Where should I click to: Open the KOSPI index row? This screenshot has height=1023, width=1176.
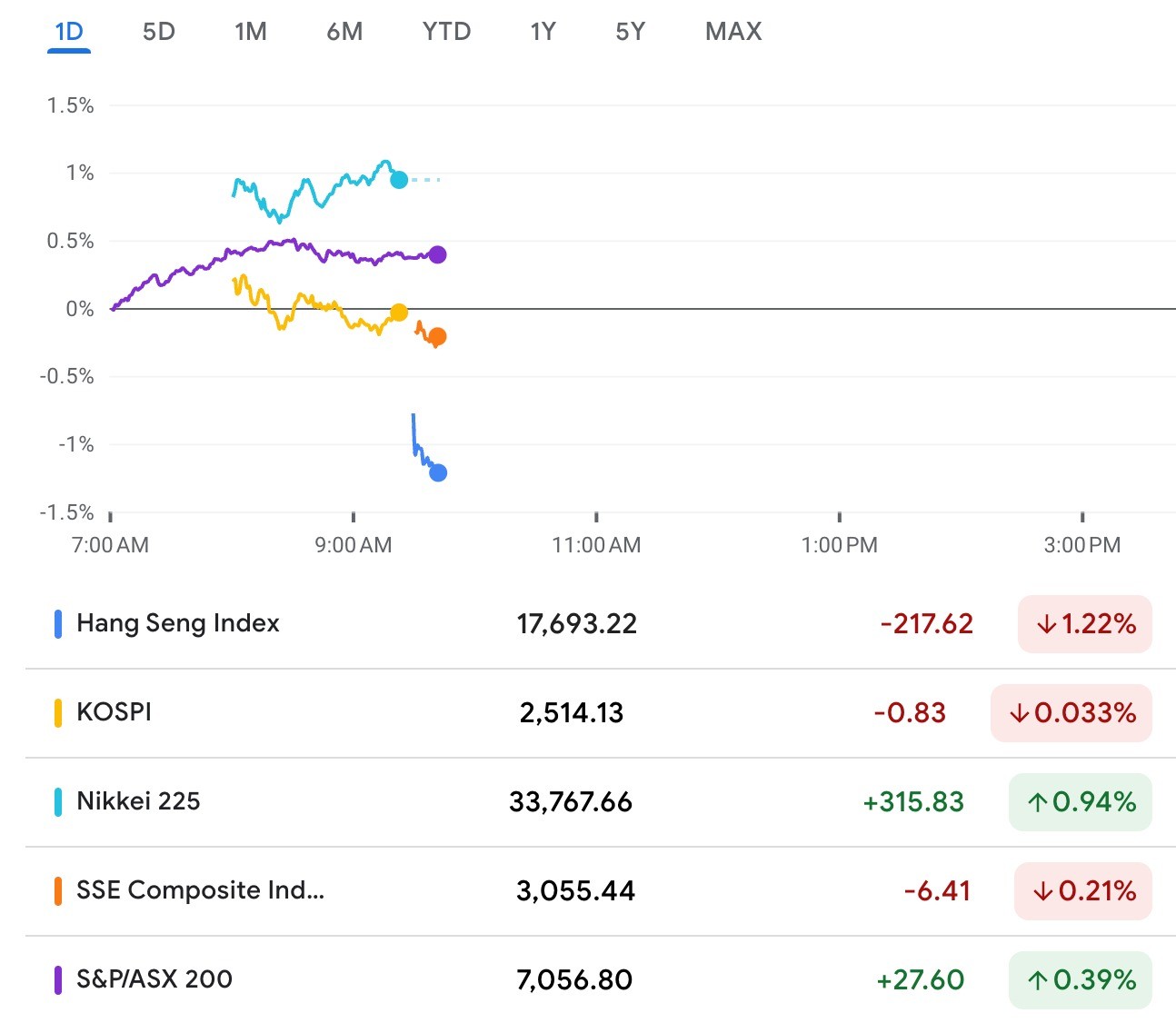point(601,713)
